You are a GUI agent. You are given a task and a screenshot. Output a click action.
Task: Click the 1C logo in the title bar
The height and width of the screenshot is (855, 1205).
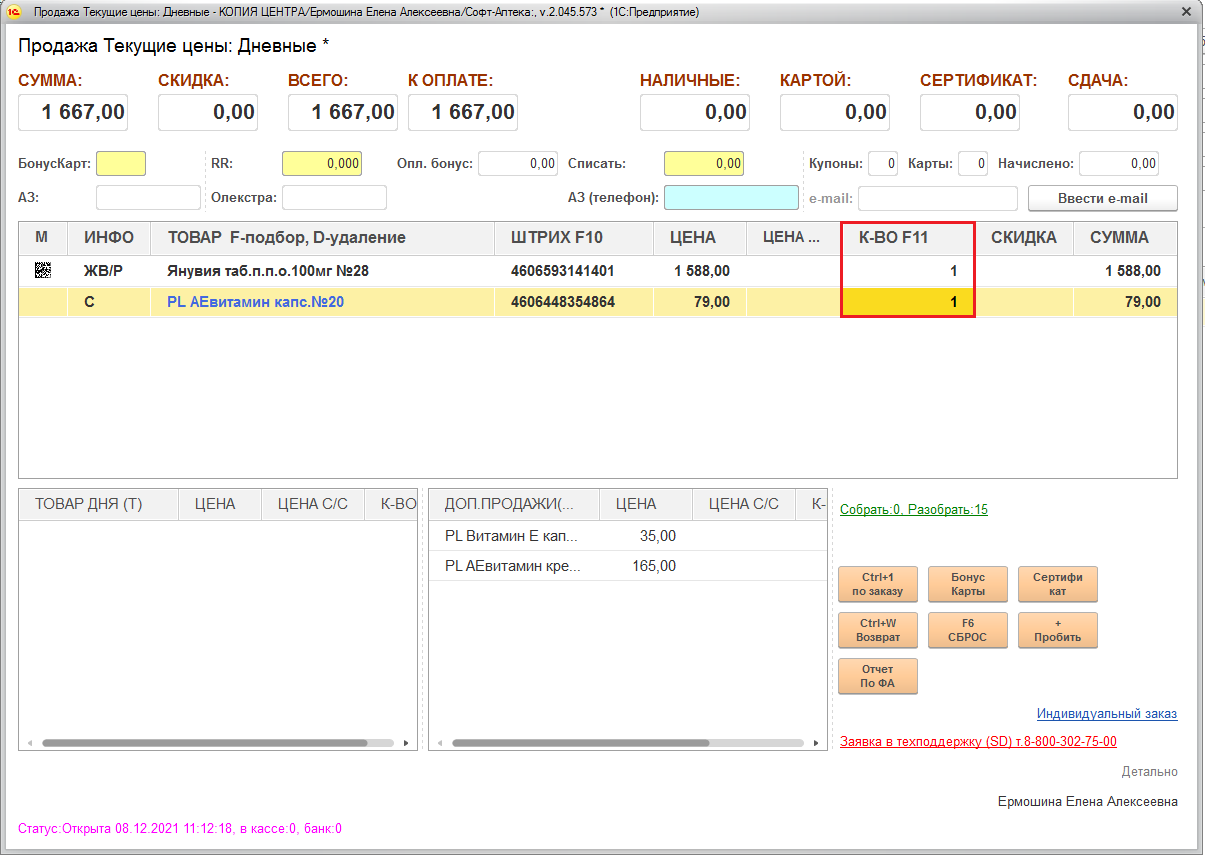coord(15,12)
